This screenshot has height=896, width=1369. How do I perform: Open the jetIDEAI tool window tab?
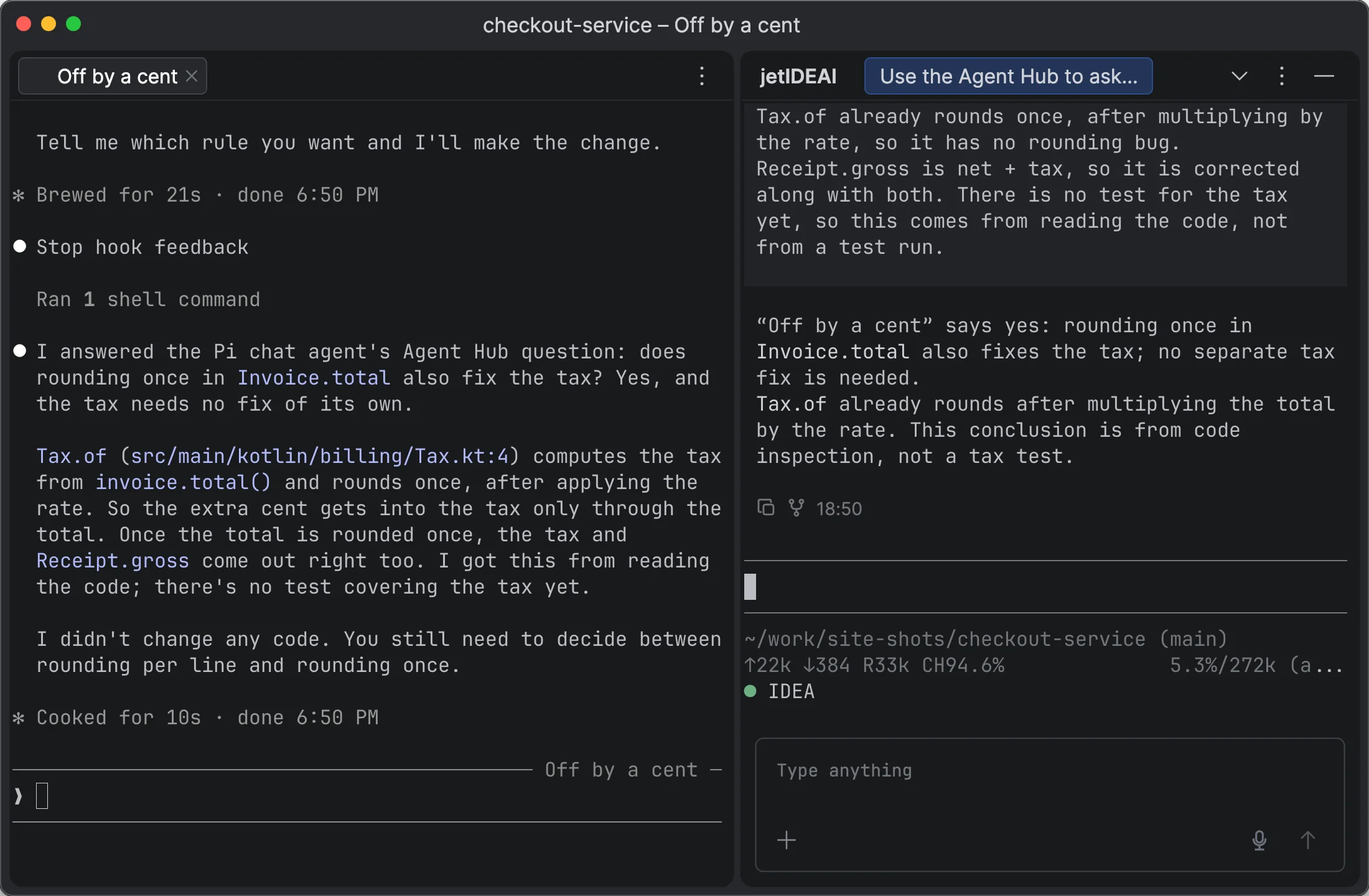point(798,76)
